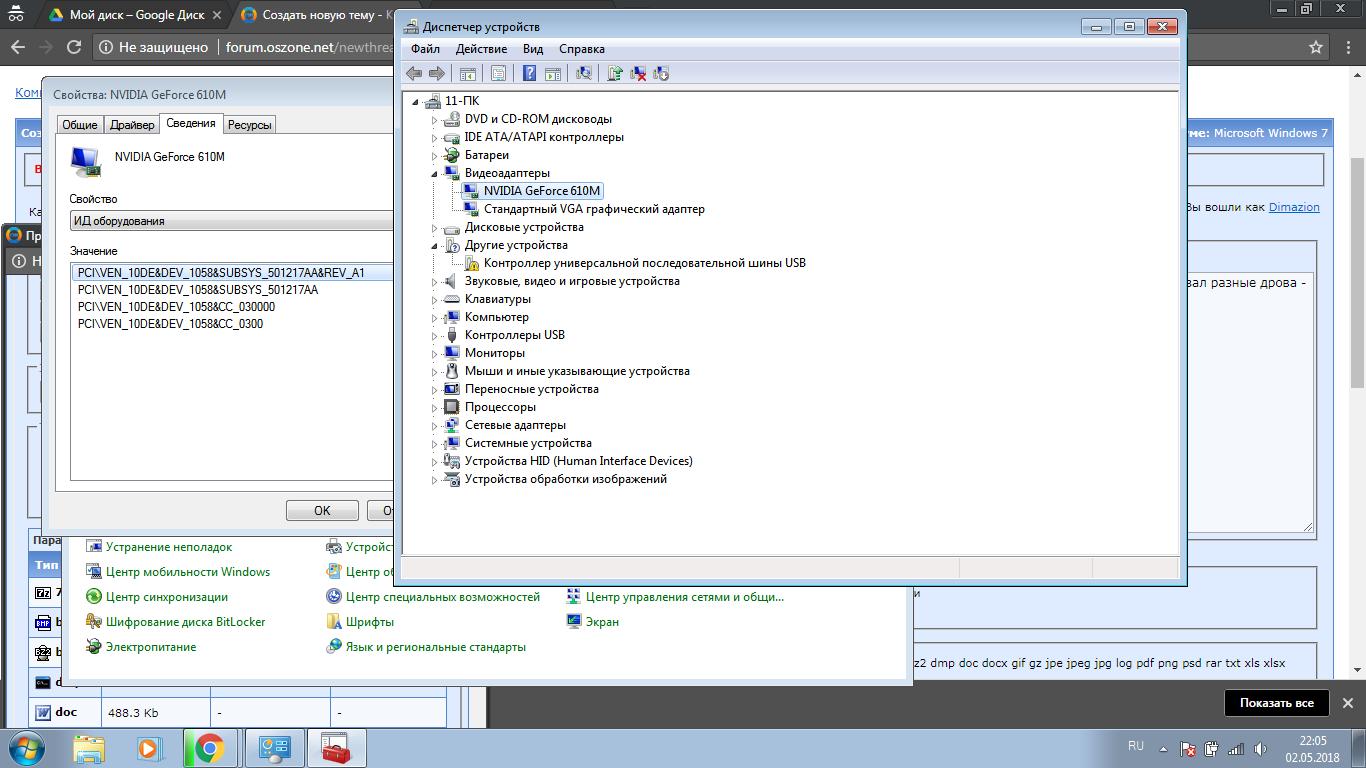Image resolution: width=1366 pixels, height=768 pixels.
Task: Open Windows Explorer from the taskbar
Action: pos(89,747)
